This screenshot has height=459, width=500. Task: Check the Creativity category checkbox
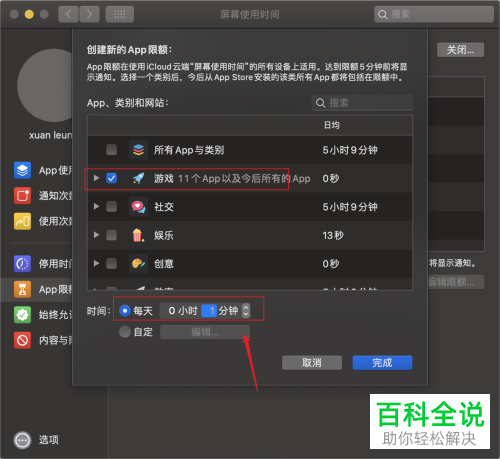coord(111,264)
